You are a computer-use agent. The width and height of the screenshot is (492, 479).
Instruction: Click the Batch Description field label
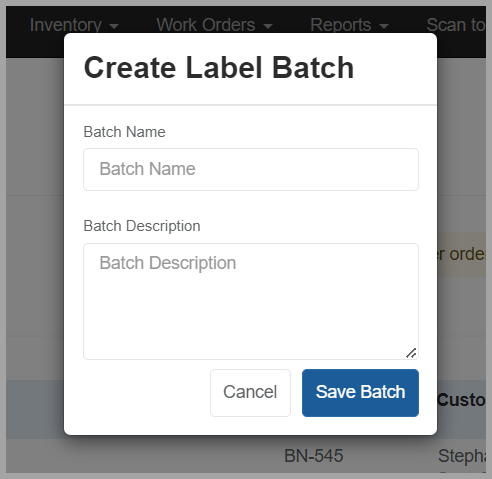point(142,226)
